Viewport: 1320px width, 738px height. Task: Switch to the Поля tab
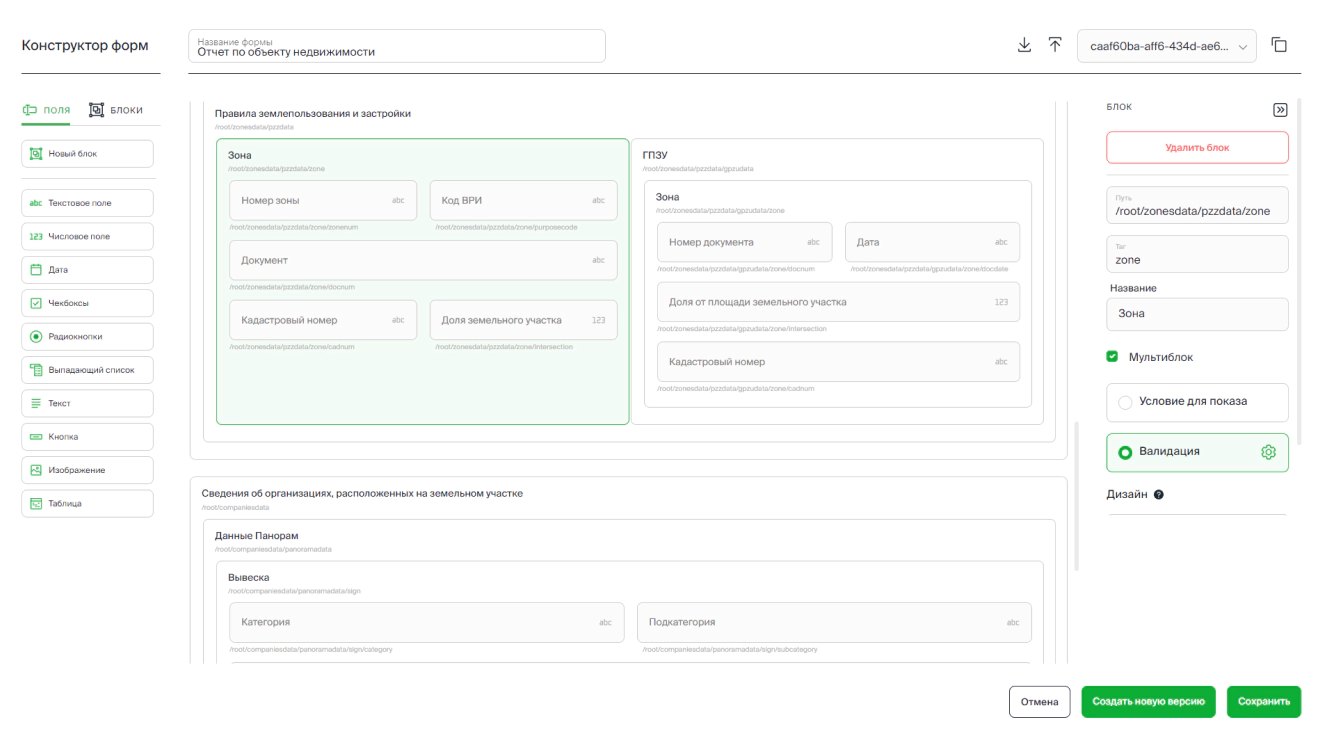46,110
